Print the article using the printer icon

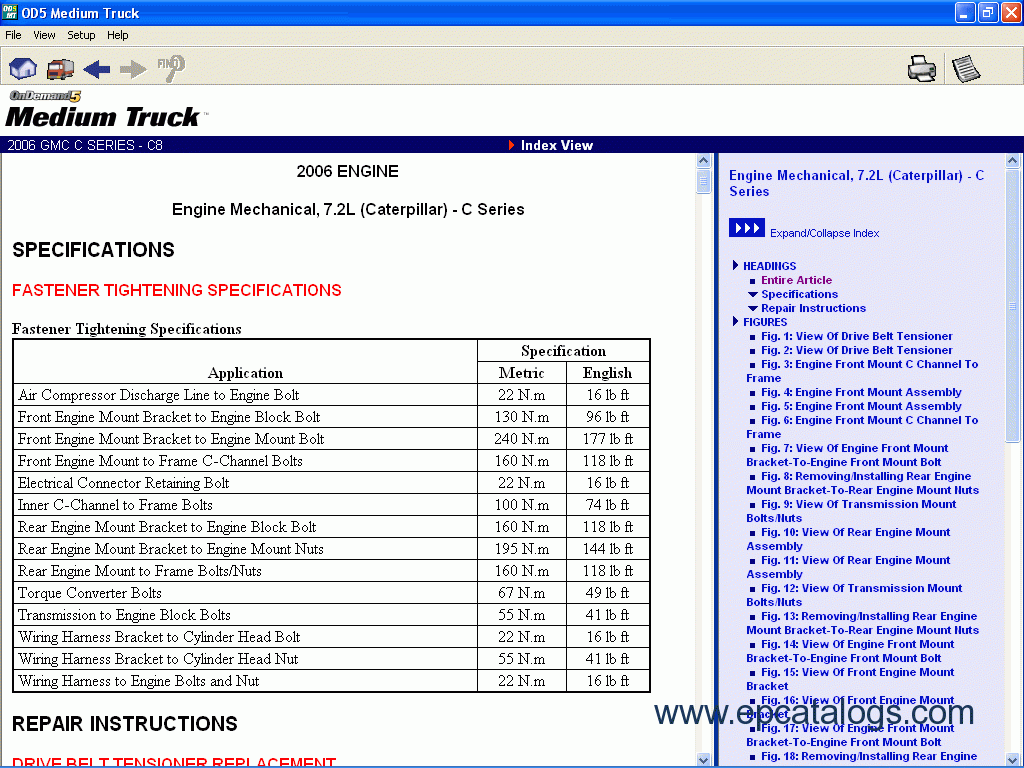click(921, 68)
